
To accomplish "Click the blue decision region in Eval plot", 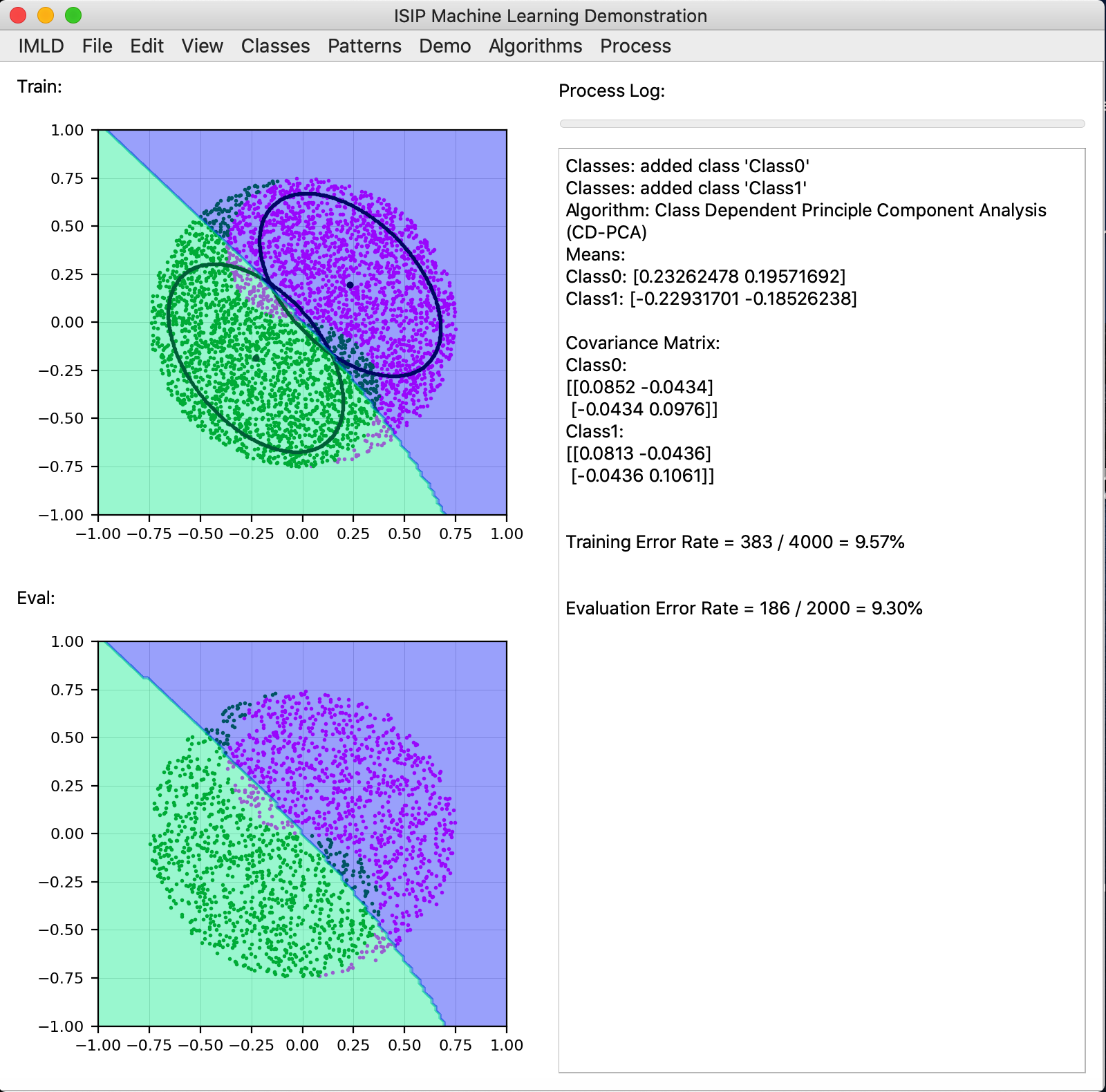I will point(456,677).
